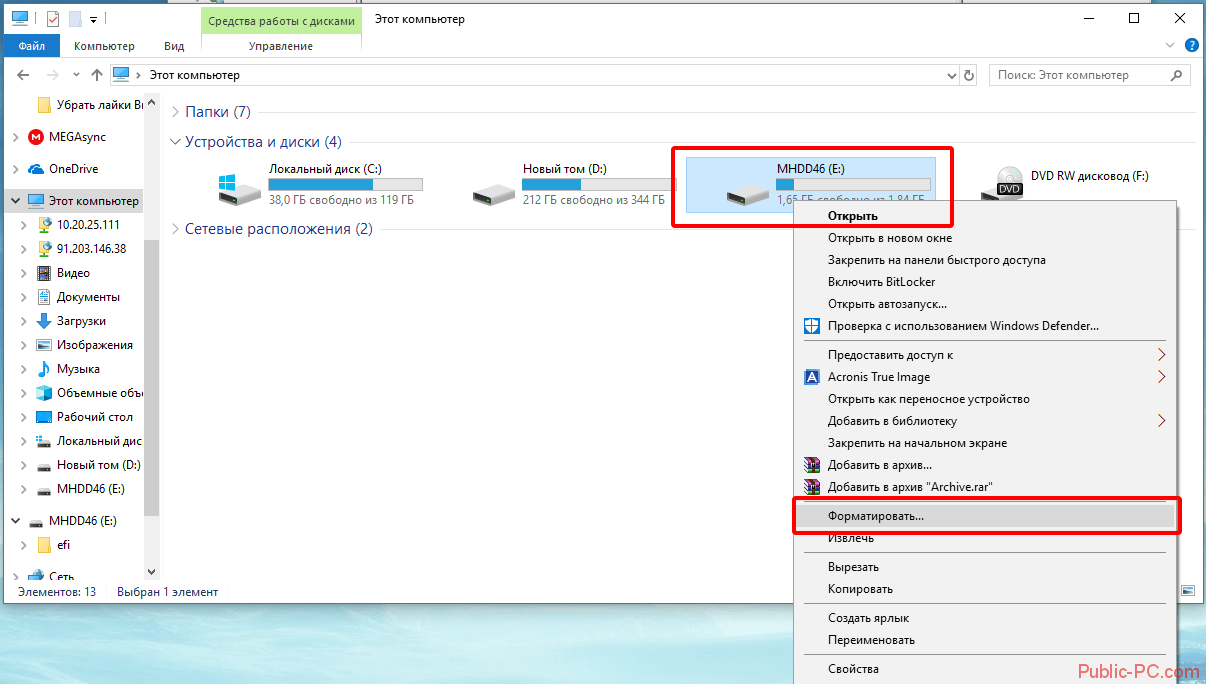Image resolution: width=1206 pixels, height=684 pixels.
Task: Click the up-folder arrow in navigation bar
Action: [97, 75]
